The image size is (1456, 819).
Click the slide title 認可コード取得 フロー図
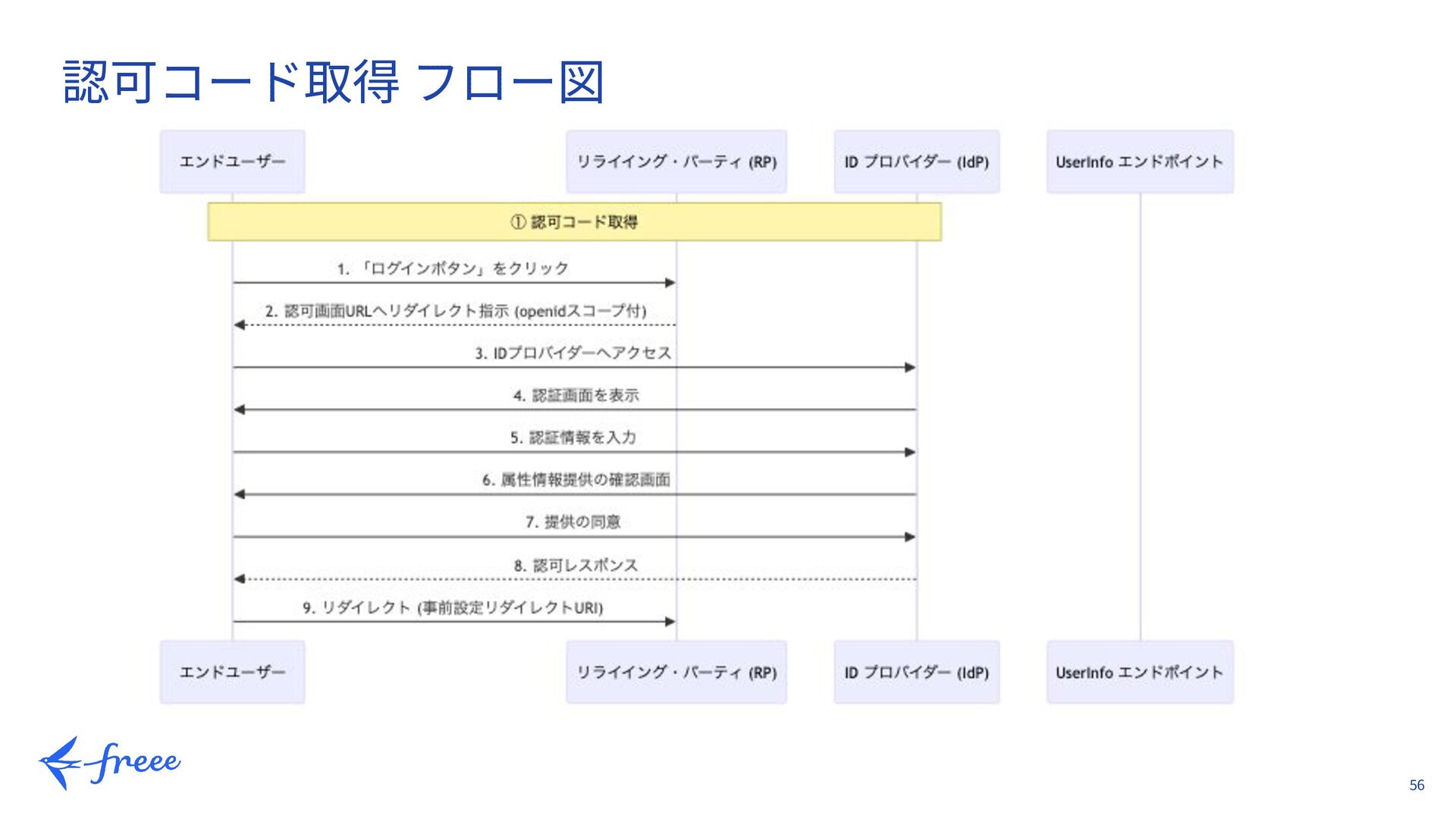tap(334, 82)
